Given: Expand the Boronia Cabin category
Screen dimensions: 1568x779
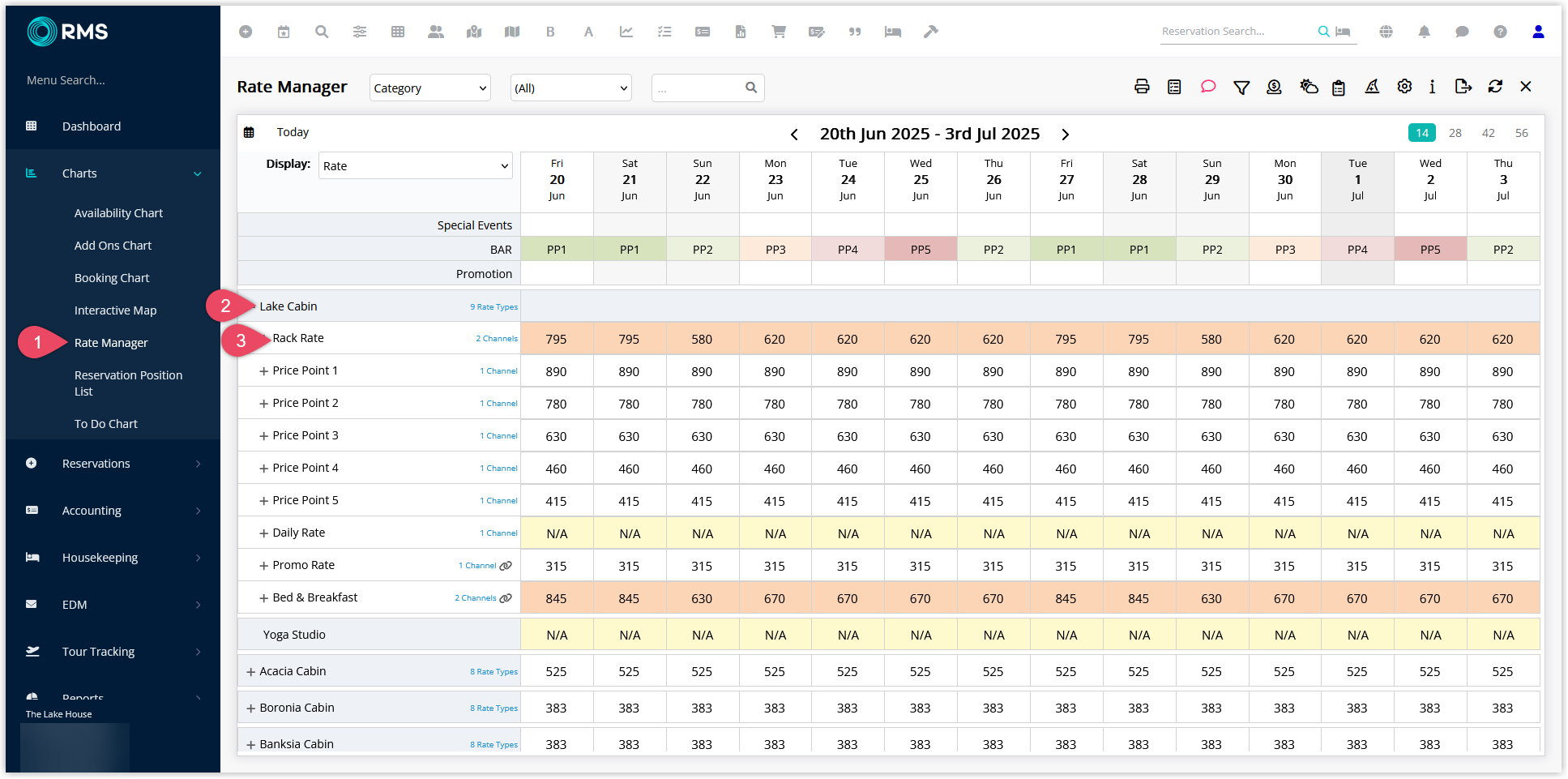Looking at the screenshot, I should 251,708.
